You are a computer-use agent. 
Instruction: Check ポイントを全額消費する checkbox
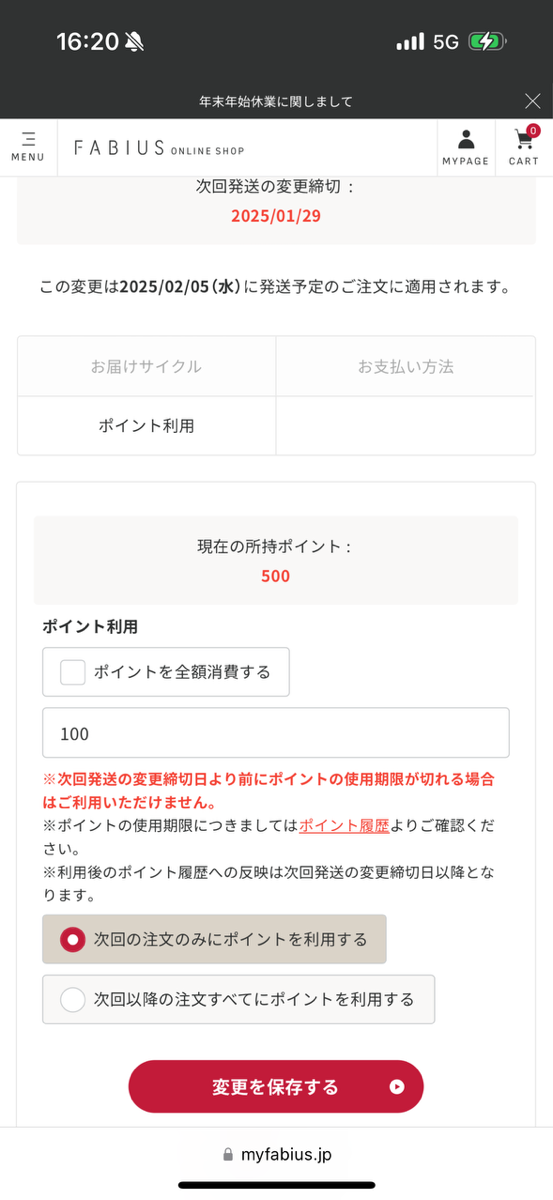click(73, 672)
